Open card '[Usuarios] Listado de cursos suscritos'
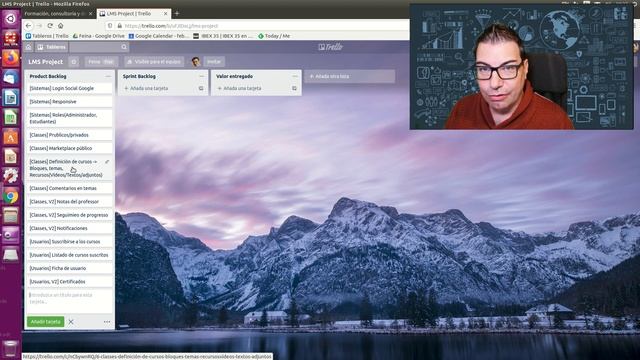640x360 pixels. tap(69, 255)
